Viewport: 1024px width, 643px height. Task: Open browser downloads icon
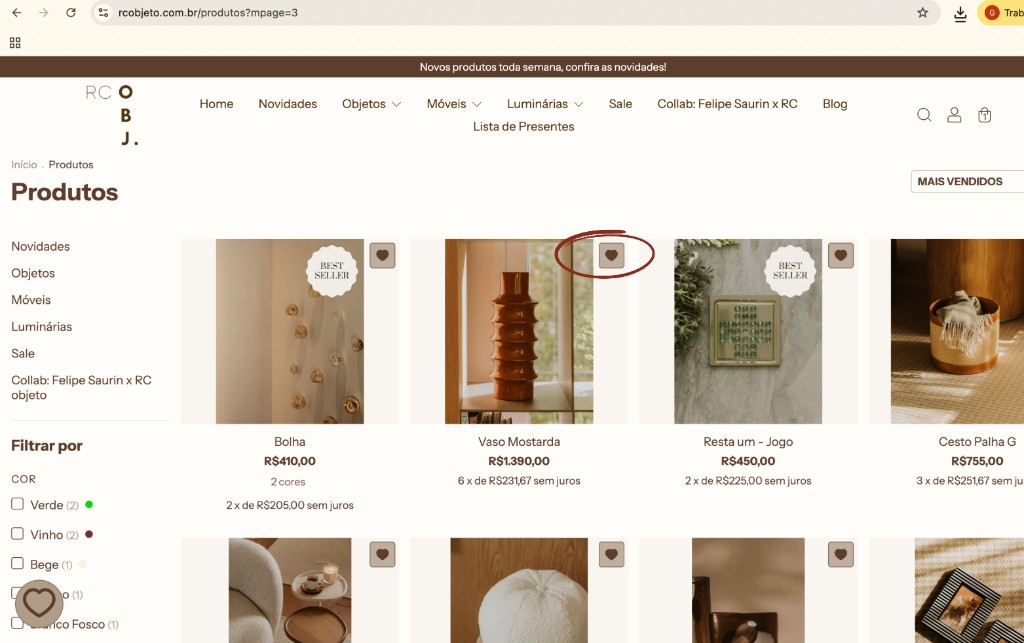960,13
